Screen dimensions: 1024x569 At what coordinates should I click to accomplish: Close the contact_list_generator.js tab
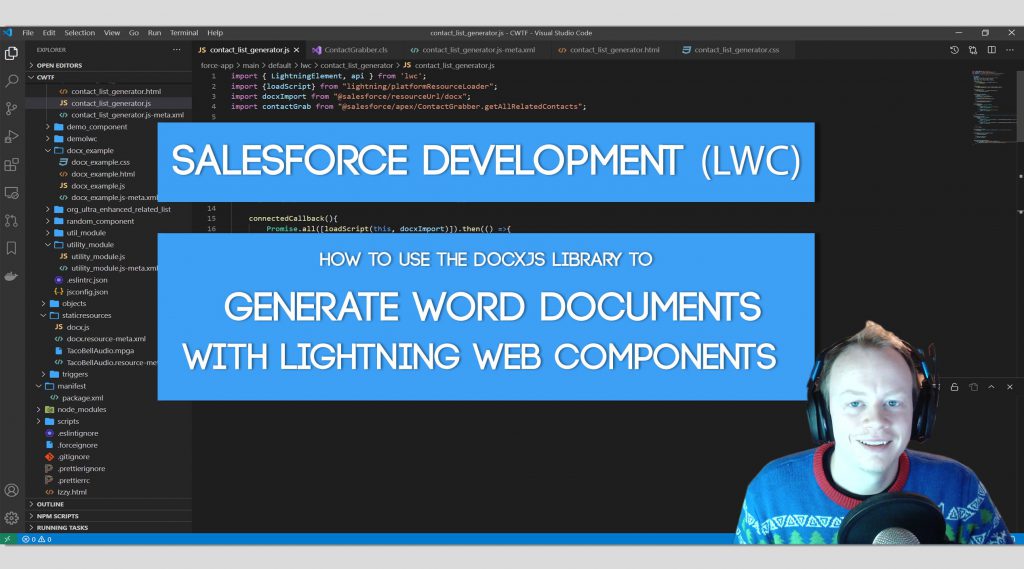tap(296, 50)
